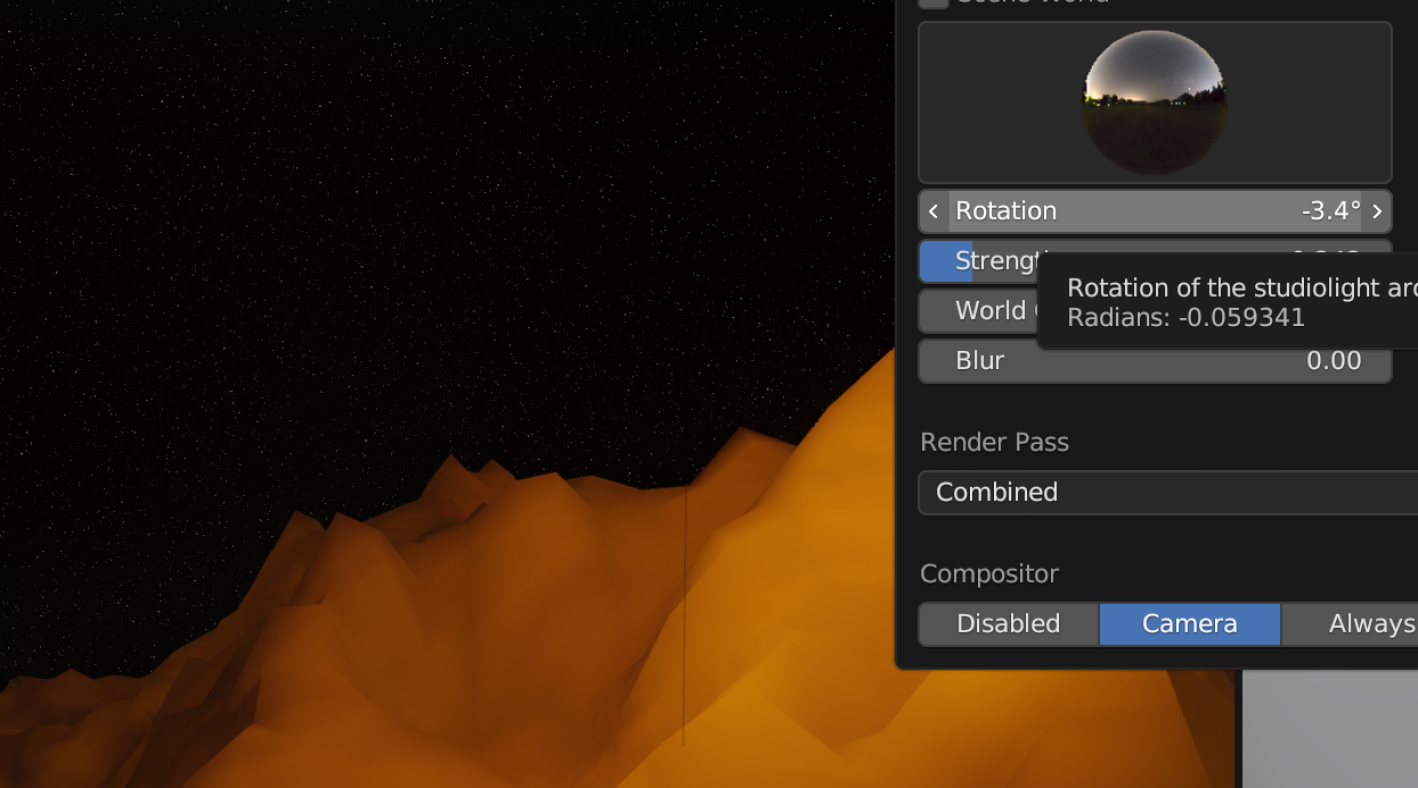Open the HDRI sphere preview
The image size is (1418, 788).
point(1154,102)
